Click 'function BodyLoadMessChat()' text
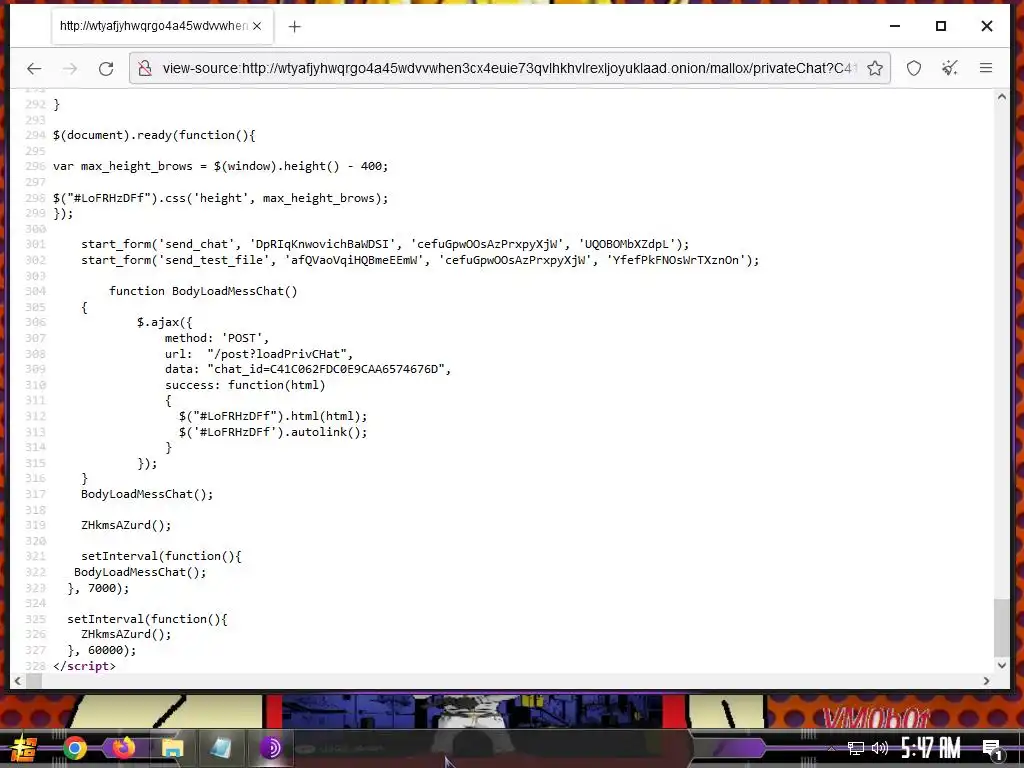The height and width of the screenshot is (768, 1024). tap(203, 291)
